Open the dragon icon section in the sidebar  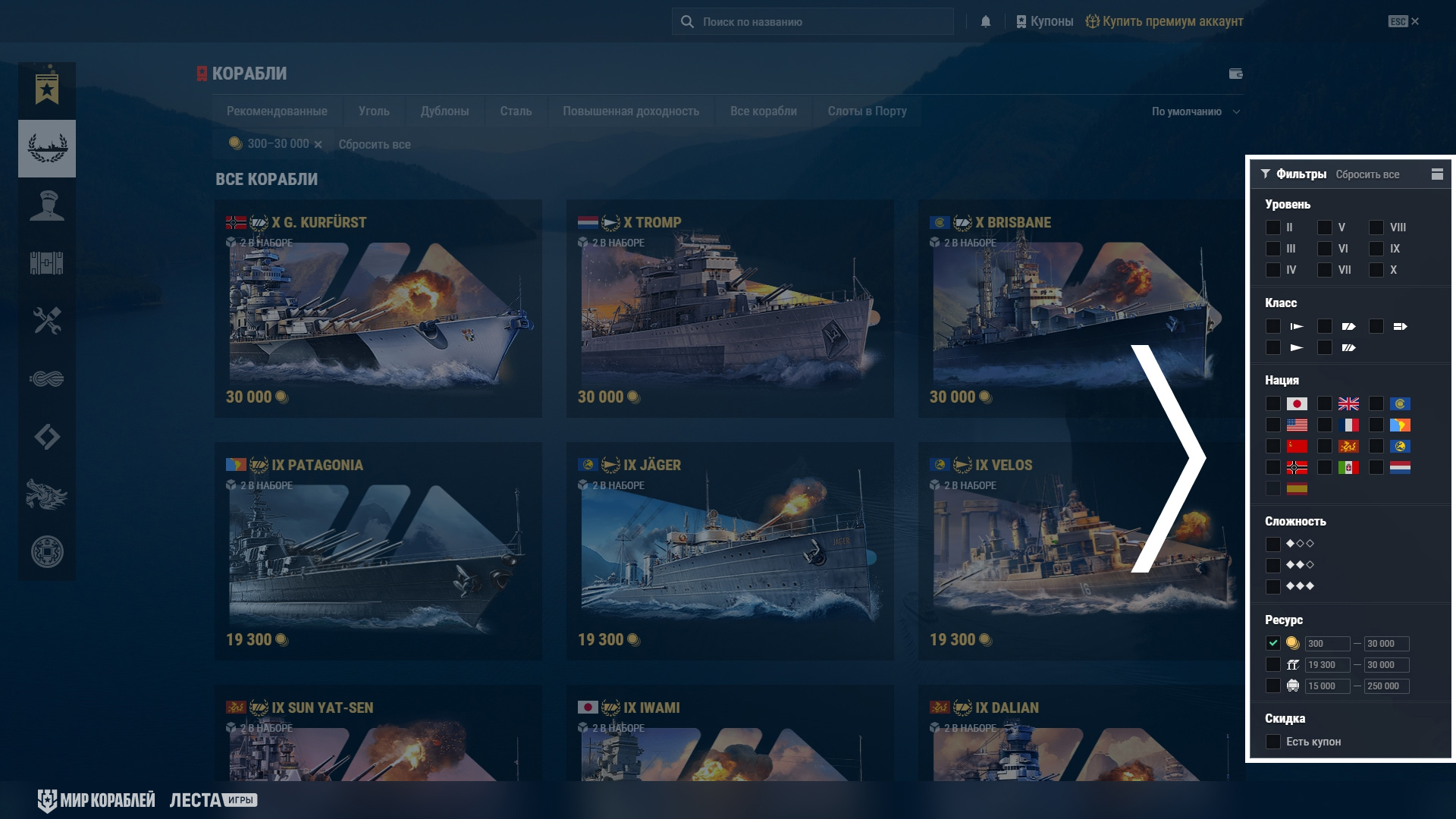coord(47,494)
